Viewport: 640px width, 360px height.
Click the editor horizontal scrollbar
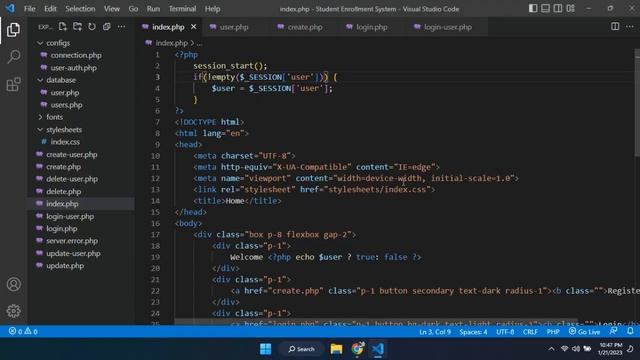pyautogui.click(x=376, y=322)
